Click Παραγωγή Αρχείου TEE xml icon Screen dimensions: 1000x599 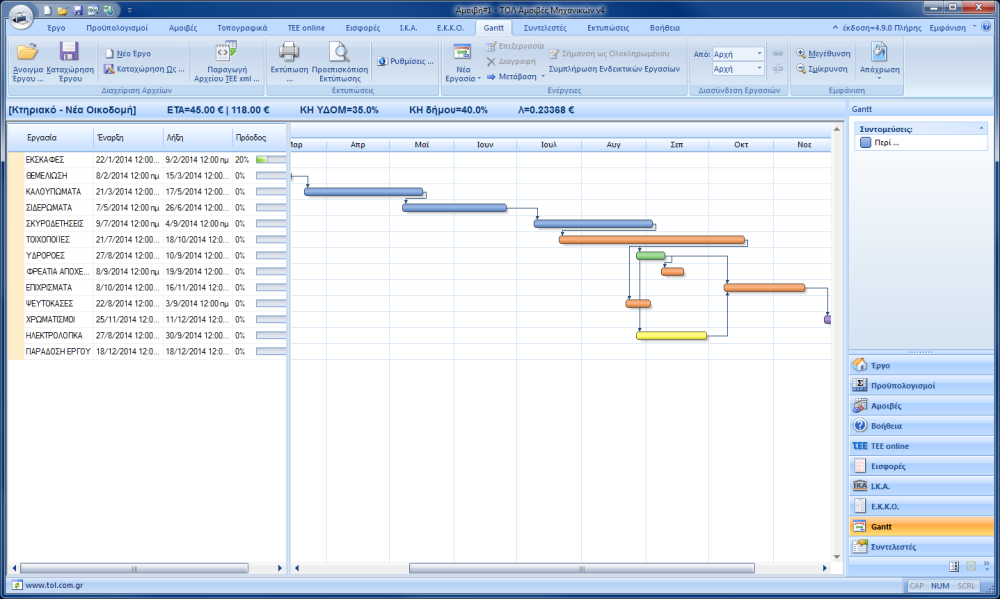coord(226,52)
